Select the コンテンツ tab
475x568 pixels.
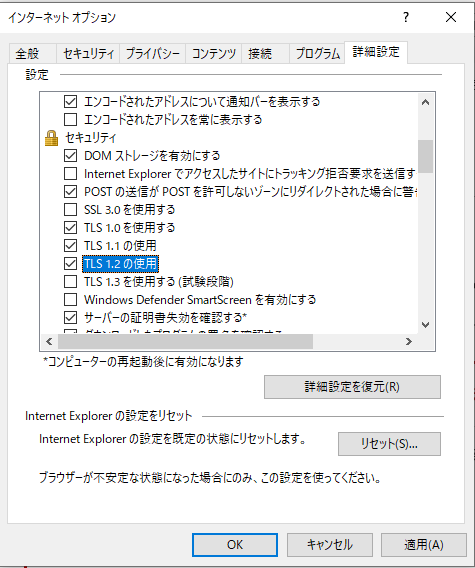click(x=213, y=54)
